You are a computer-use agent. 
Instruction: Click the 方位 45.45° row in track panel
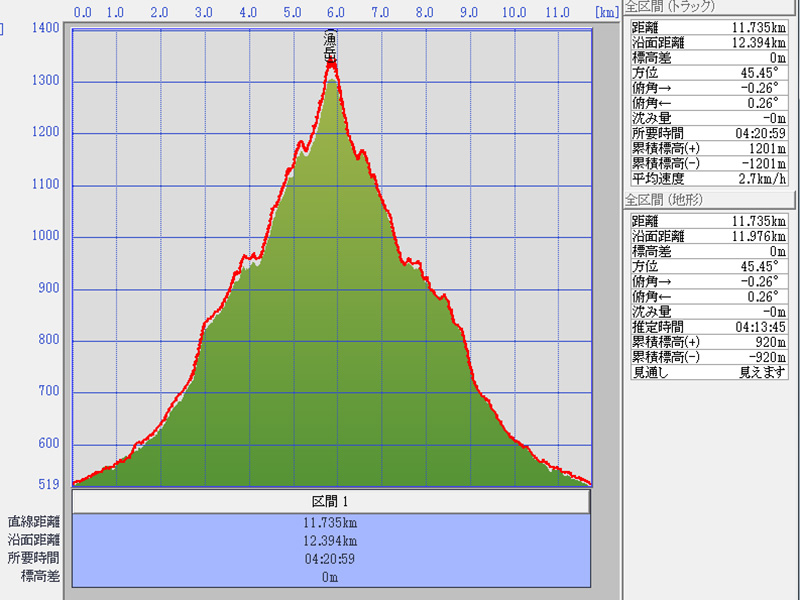[x=710, y=73]
